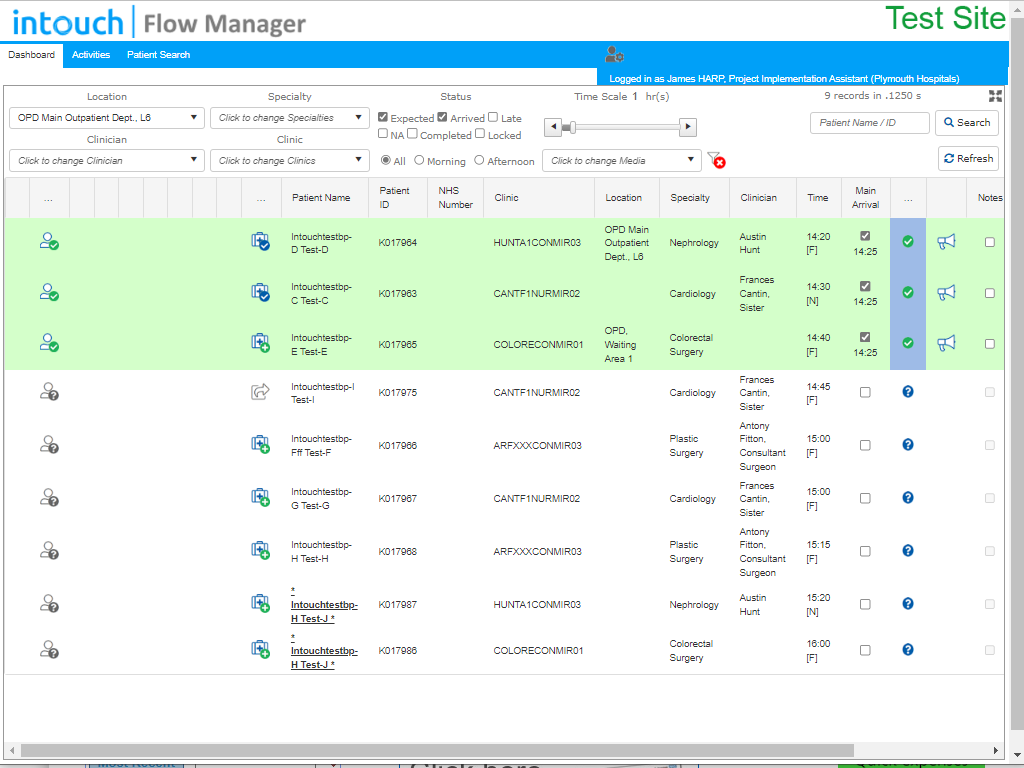Tick Main Arrival checkbox for K017975

click(865, 392)
